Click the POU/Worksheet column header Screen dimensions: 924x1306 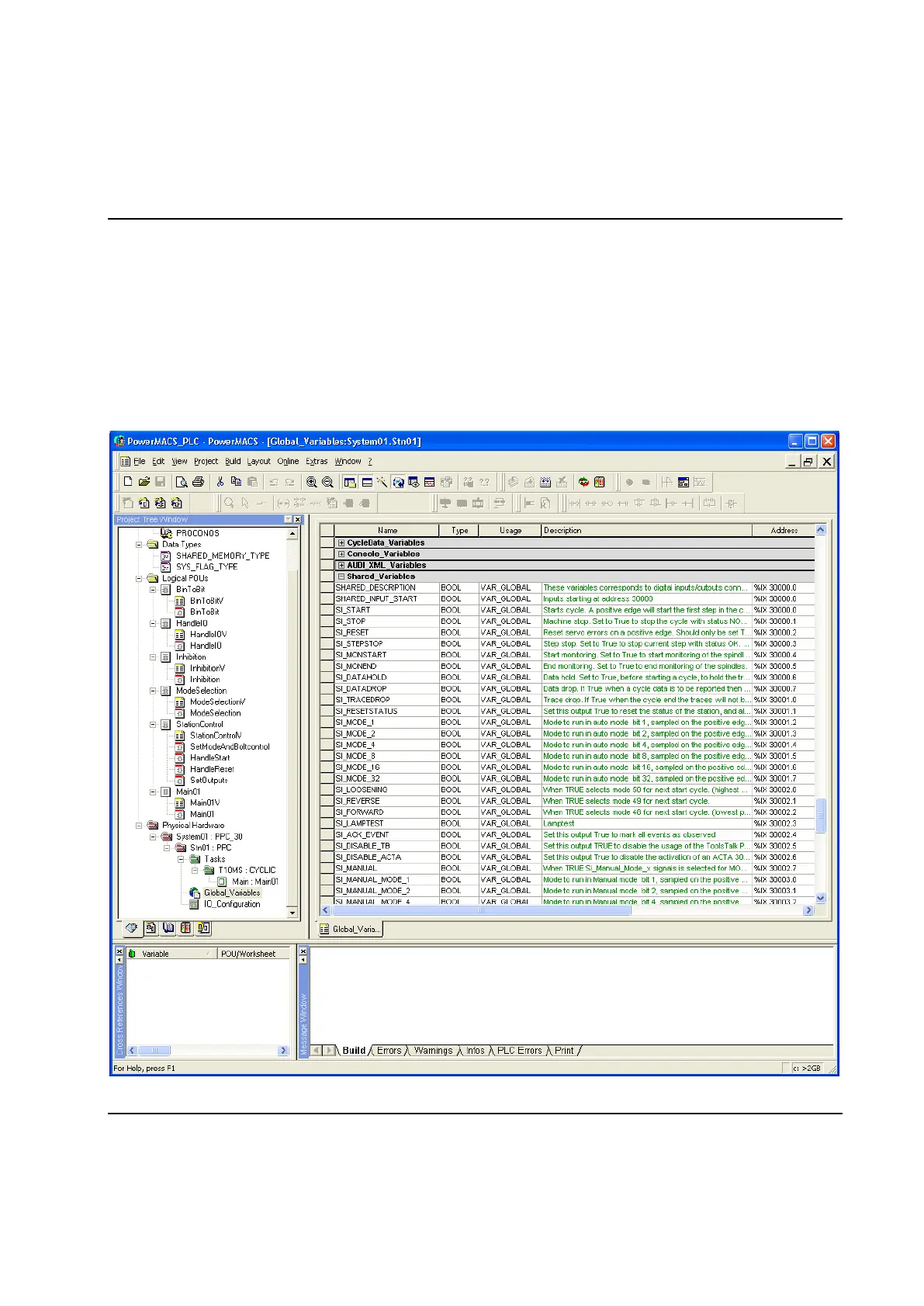click(x=253, y=954)
